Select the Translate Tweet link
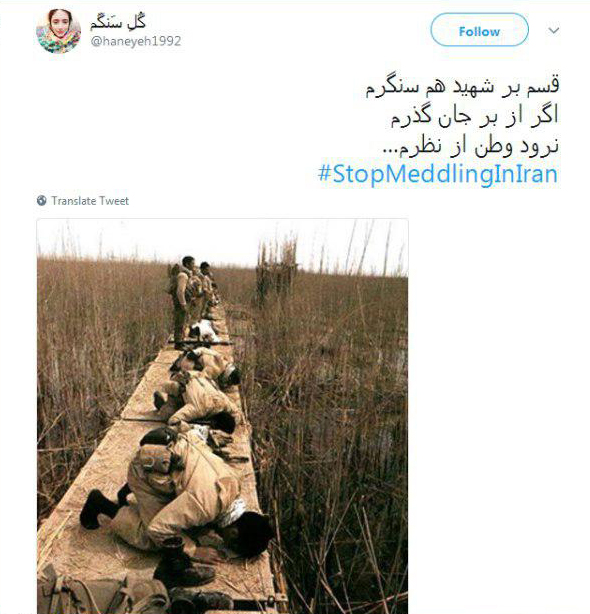590x614 pixels. click(90, 201)
